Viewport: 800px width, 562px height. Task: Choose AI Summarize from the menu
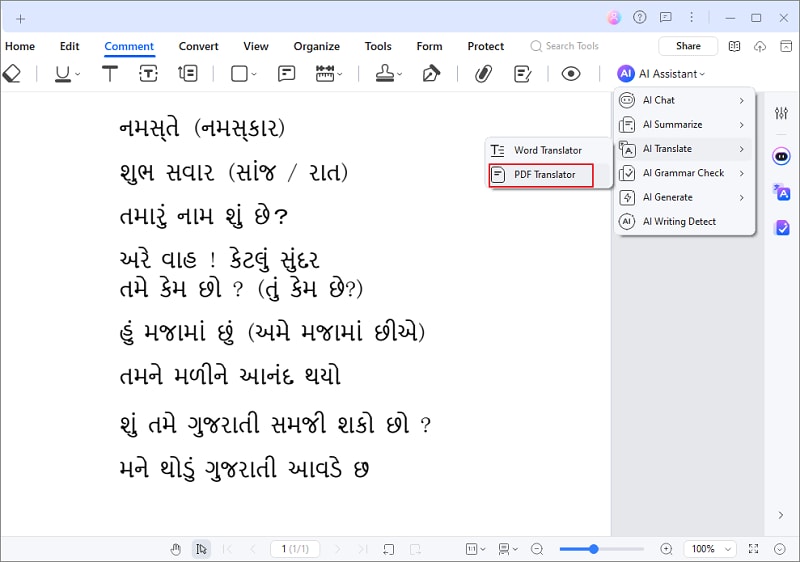(684, 124)
